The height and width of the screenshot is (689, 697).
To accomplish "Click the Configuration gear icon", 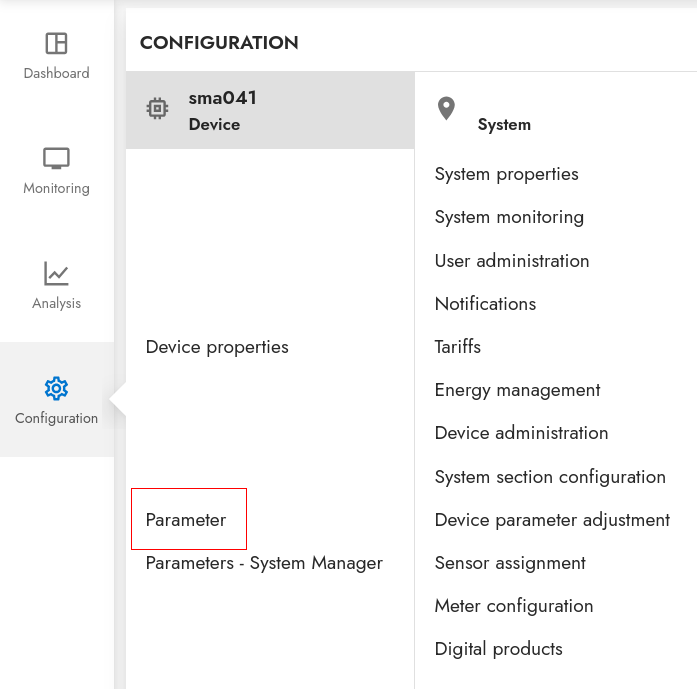I will click(x=56, y=389).
